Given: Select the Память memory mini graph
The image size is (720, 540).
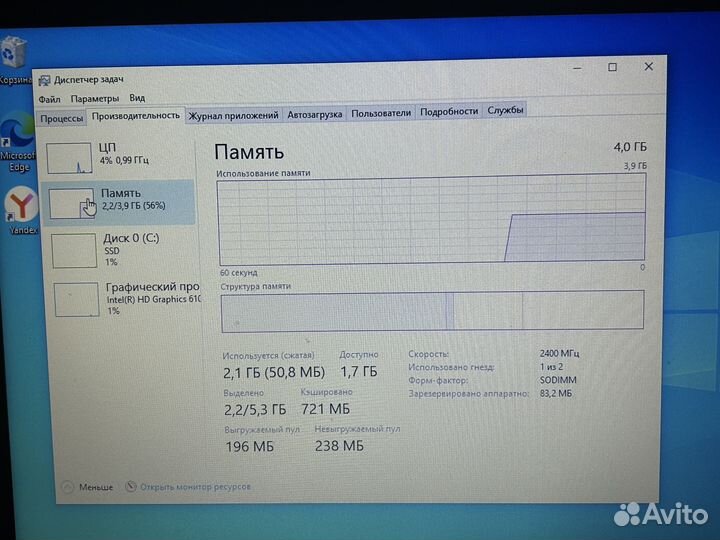Looking at the screenshot, I should pyautogui.click(x=71, y=203).
